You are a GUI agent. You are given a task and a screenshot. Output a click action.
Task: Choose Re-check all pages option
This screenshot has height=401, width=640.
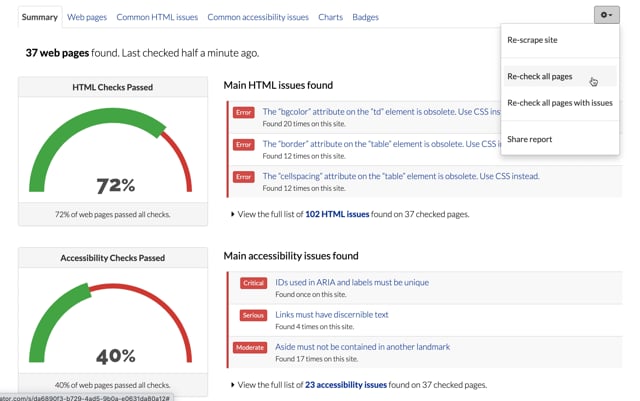tap(540, 76)
